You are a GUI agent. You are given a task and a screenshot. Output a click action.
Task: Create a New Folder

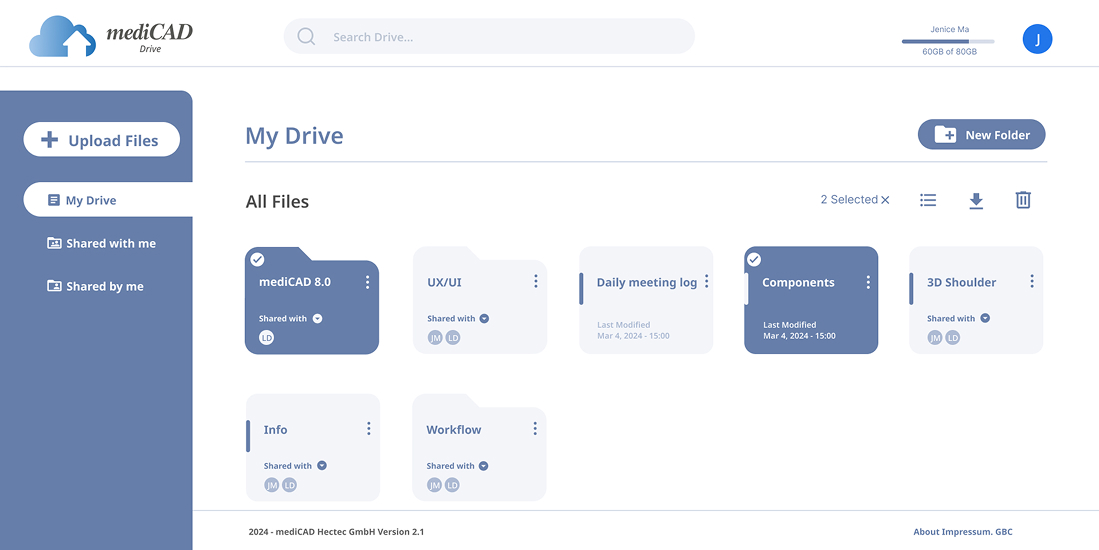coord(981,135)
